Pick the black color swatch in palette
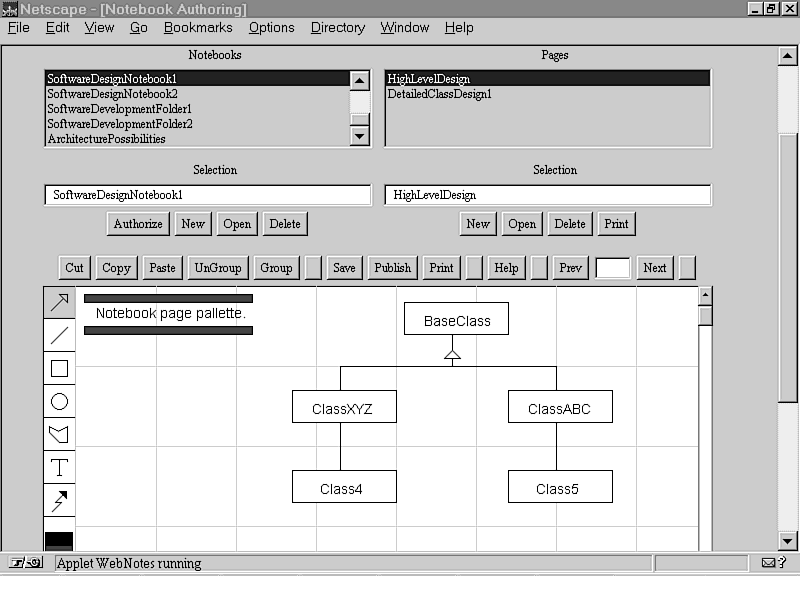The width and height of the screenshot is (800, 600). pos(59,539)
